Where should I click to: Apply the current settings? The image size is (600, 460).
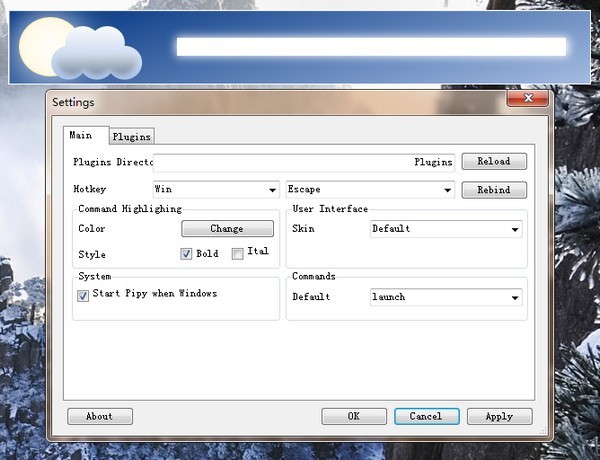tap(499, 416)
